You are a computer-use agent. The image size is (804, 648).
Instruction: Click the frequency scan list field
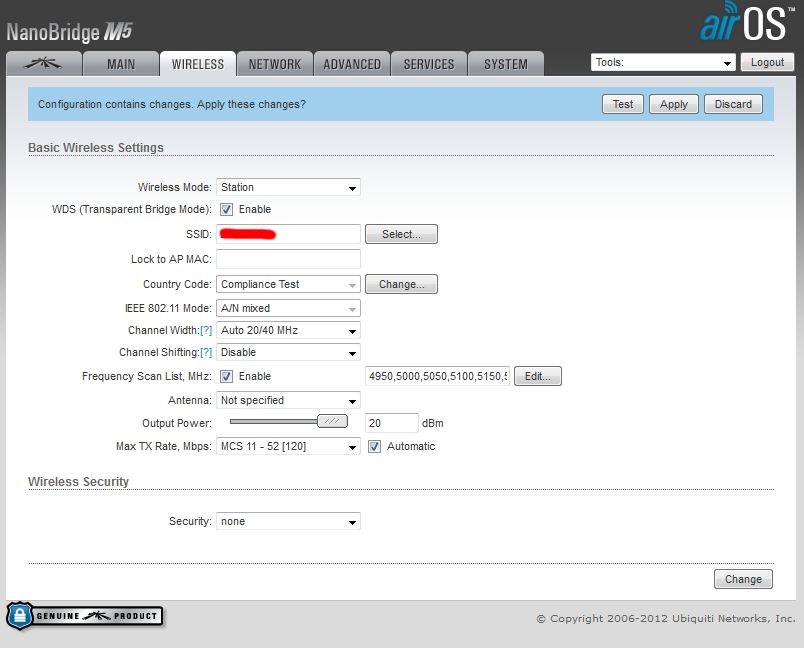pyautogui.click(x=437, y=376)
